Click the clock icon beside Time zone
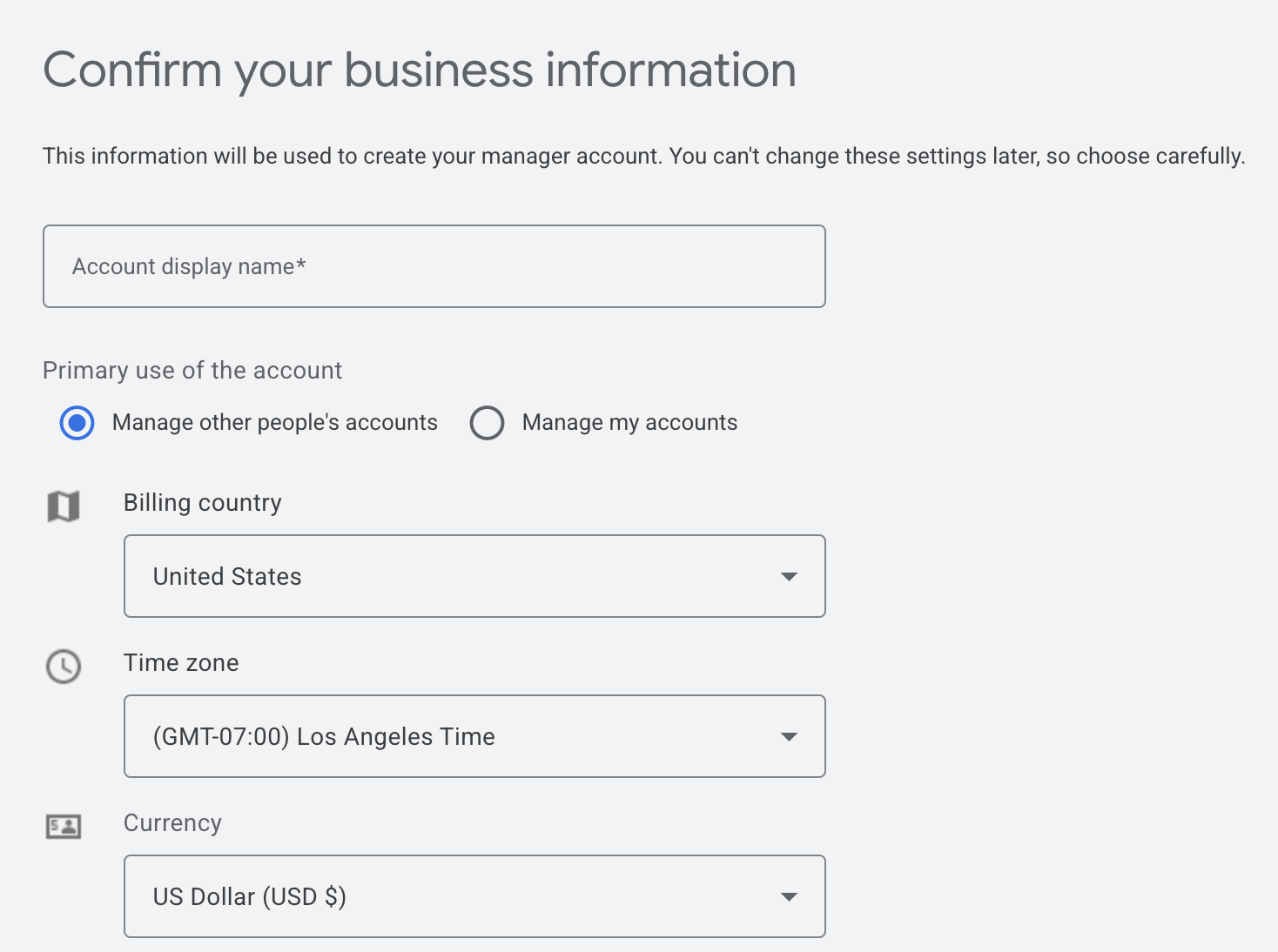This screenshot has height=952, width=1278. click(x=64, y=667)
